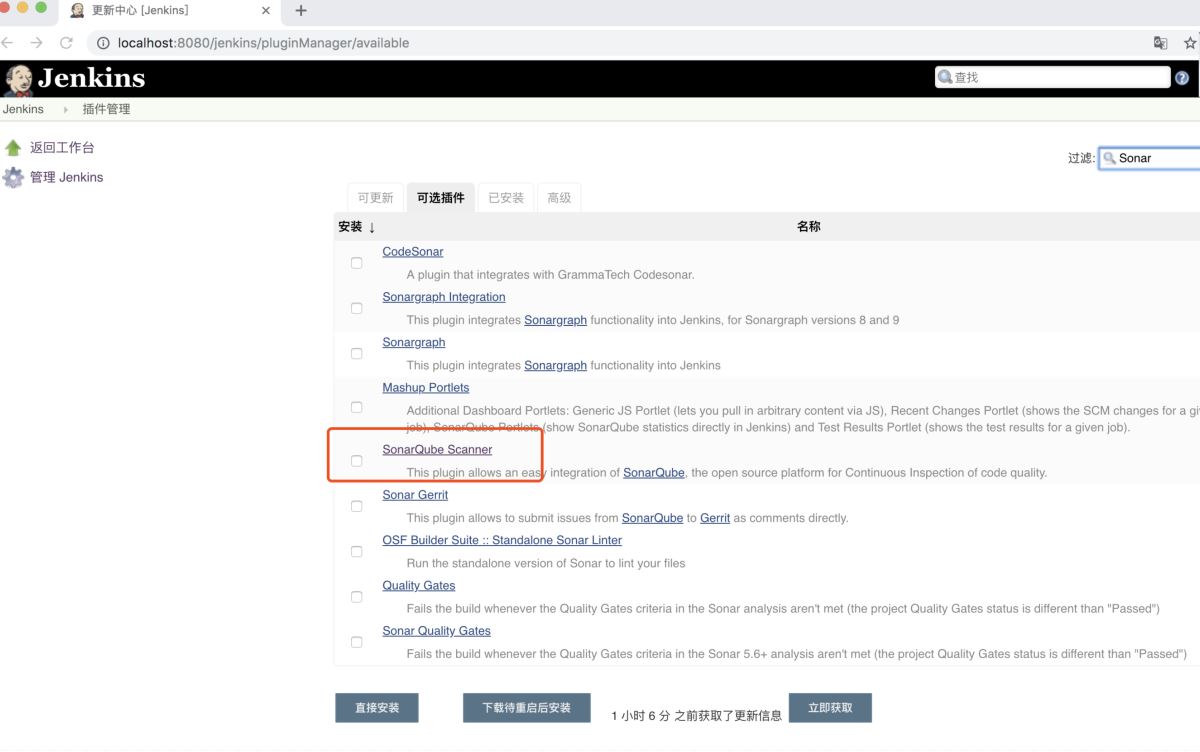Open a new browser tab with plus
This screenshot has height=752, width=1200.
301,11
